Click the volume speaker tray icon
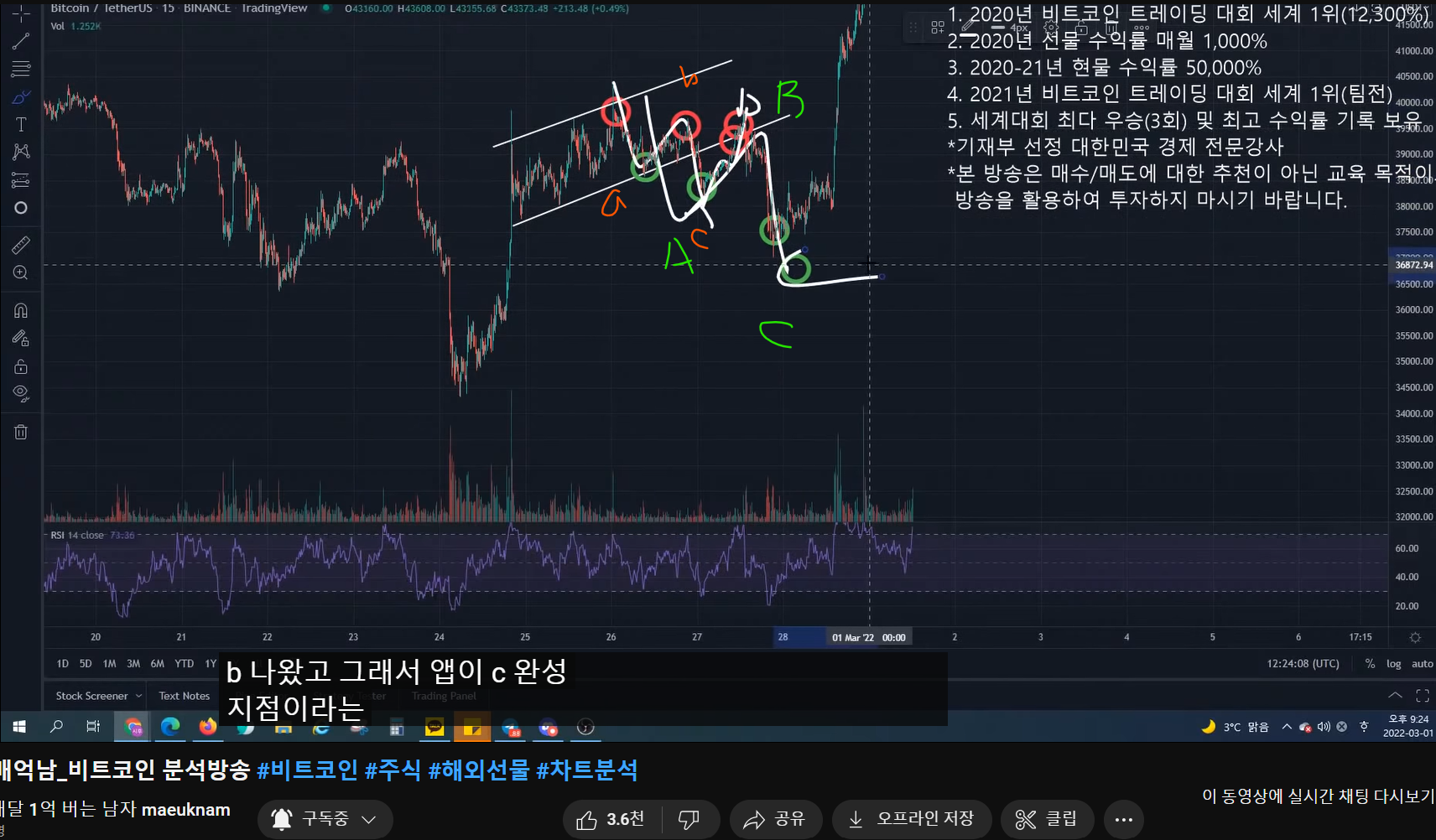The height and width of the screenshot is (840, 1436). click(1324, 727)
